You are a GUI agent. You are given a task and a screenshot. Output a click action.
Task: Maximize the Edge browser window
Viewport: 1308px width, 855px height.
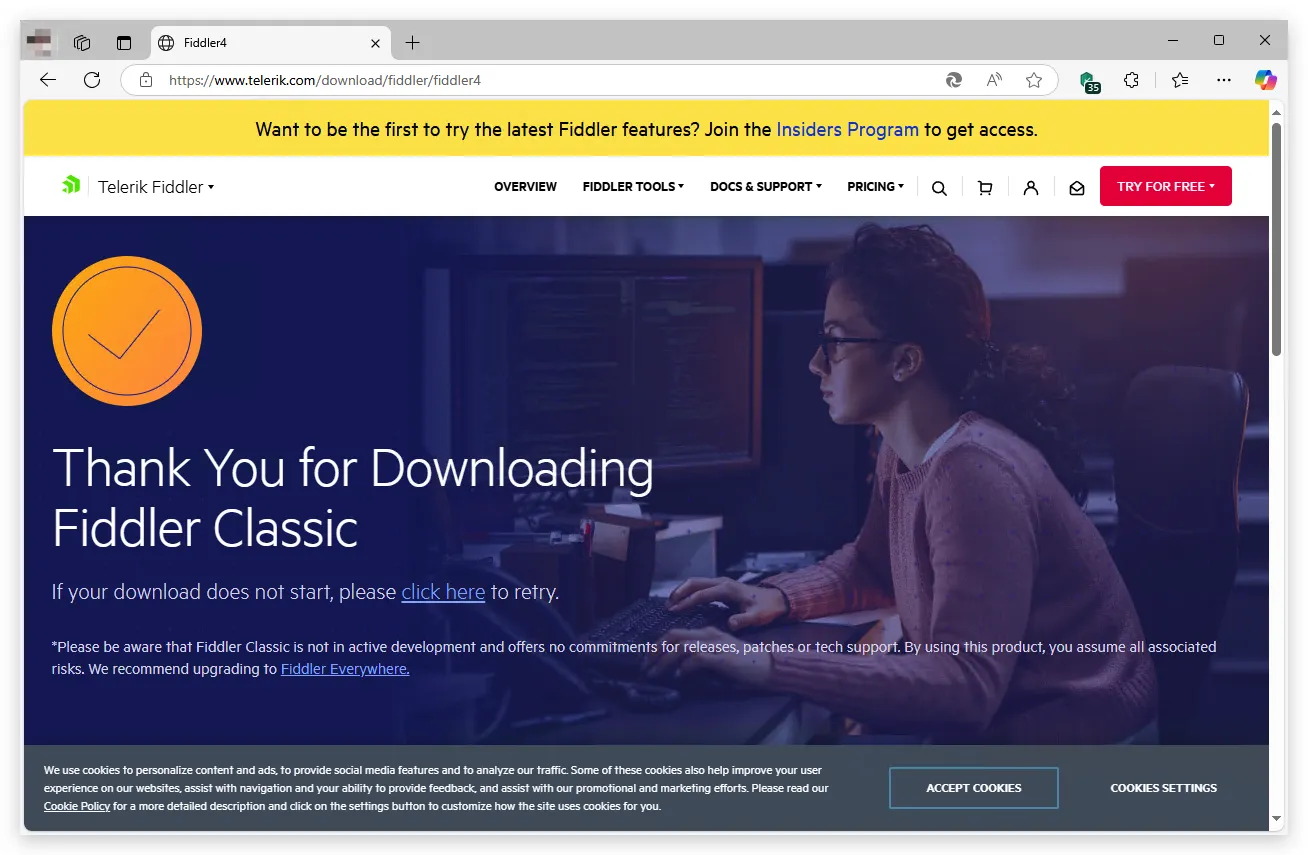(1219, 41)
